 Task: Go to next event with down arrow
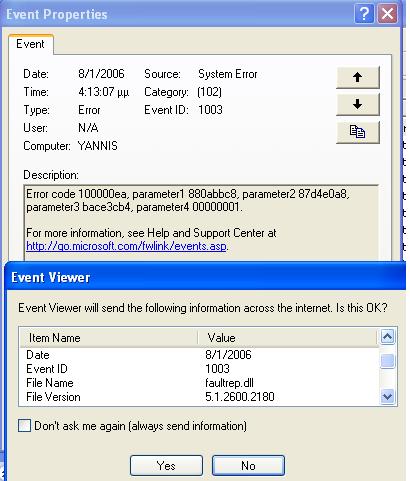pos(358,105)
